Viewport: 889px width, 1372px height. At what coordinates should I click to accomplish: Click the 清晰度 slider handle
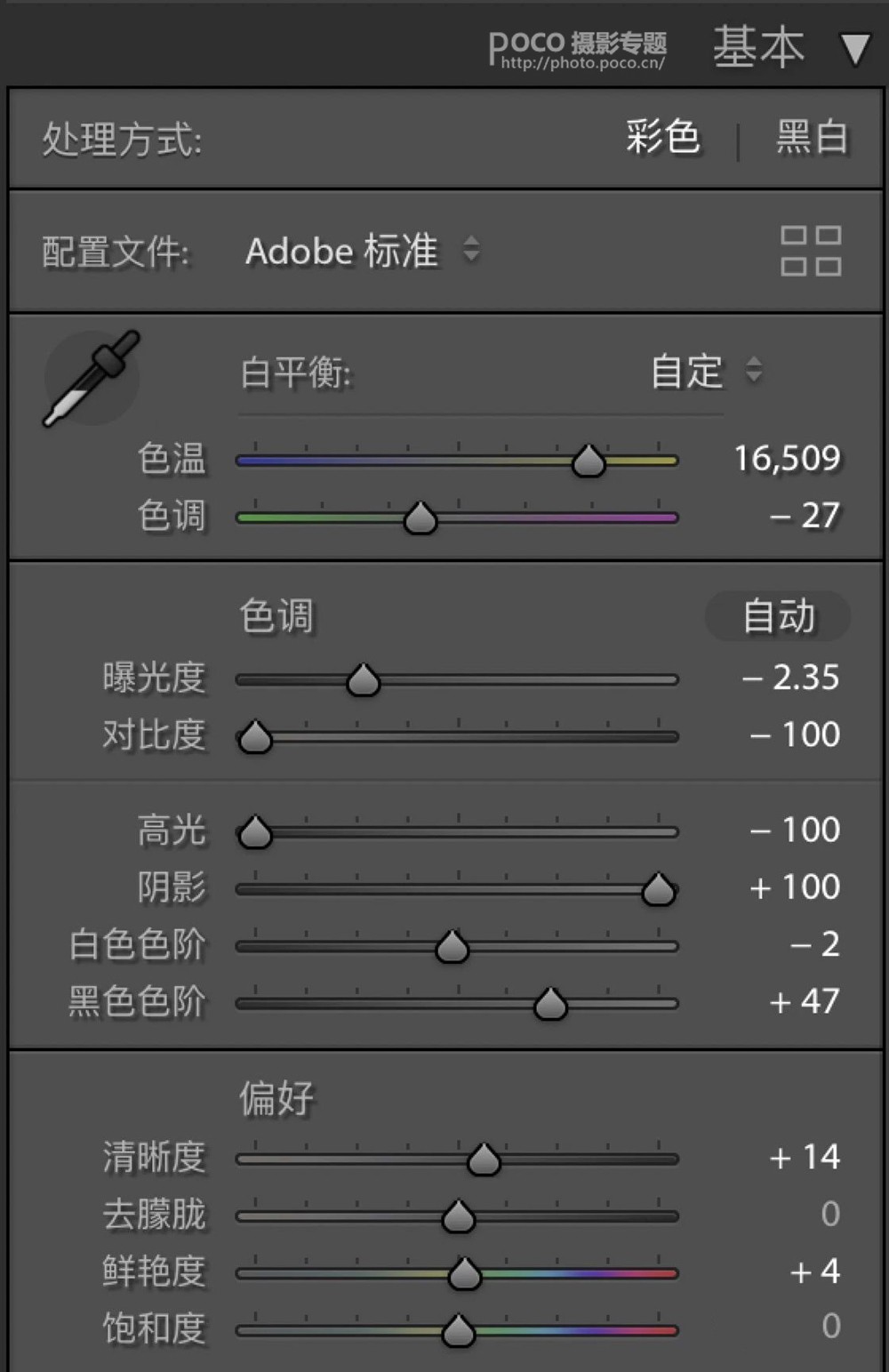[484, 1159]
